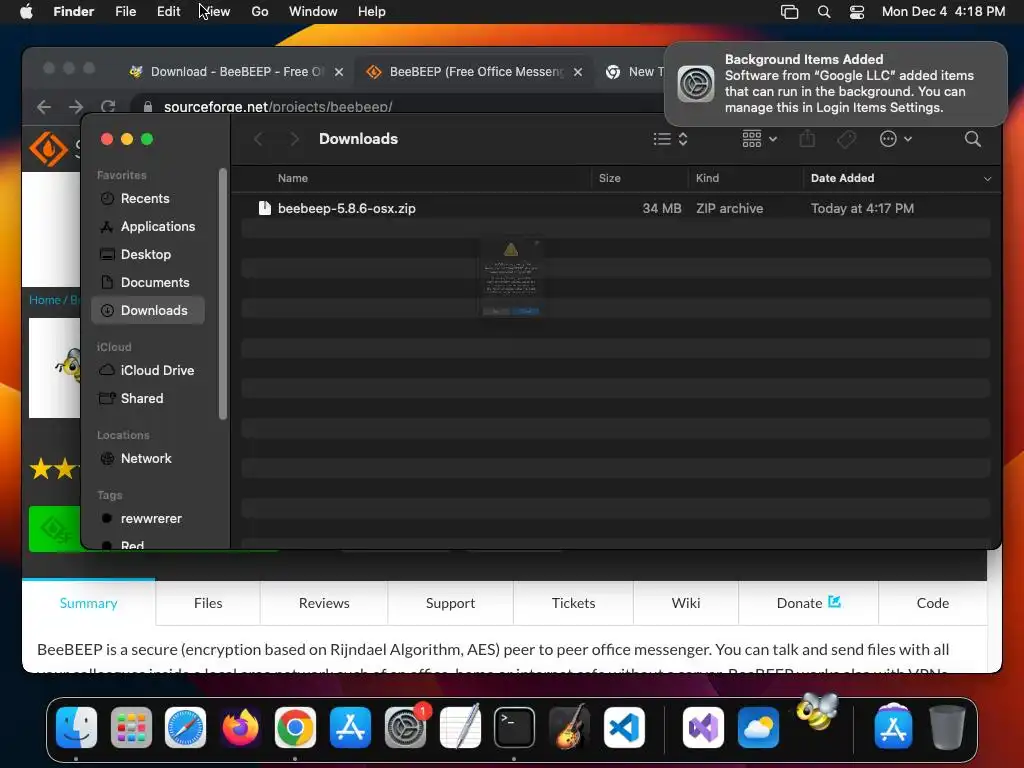Click Chrome's back arrow button
Viewport: 1024px width, 768px height.
[x=44, y=106]
